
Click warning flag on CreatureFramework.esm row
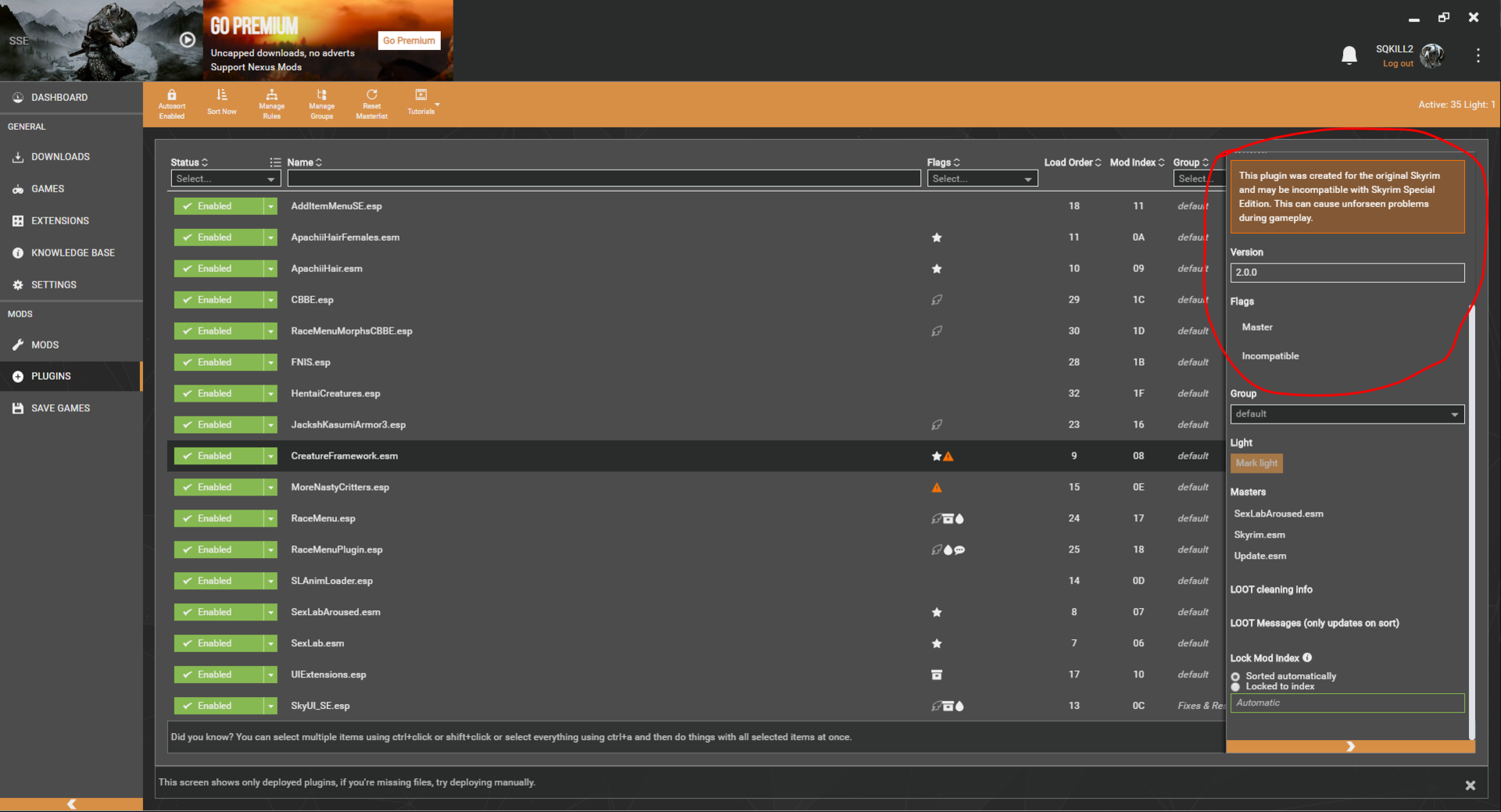point(948,456)
